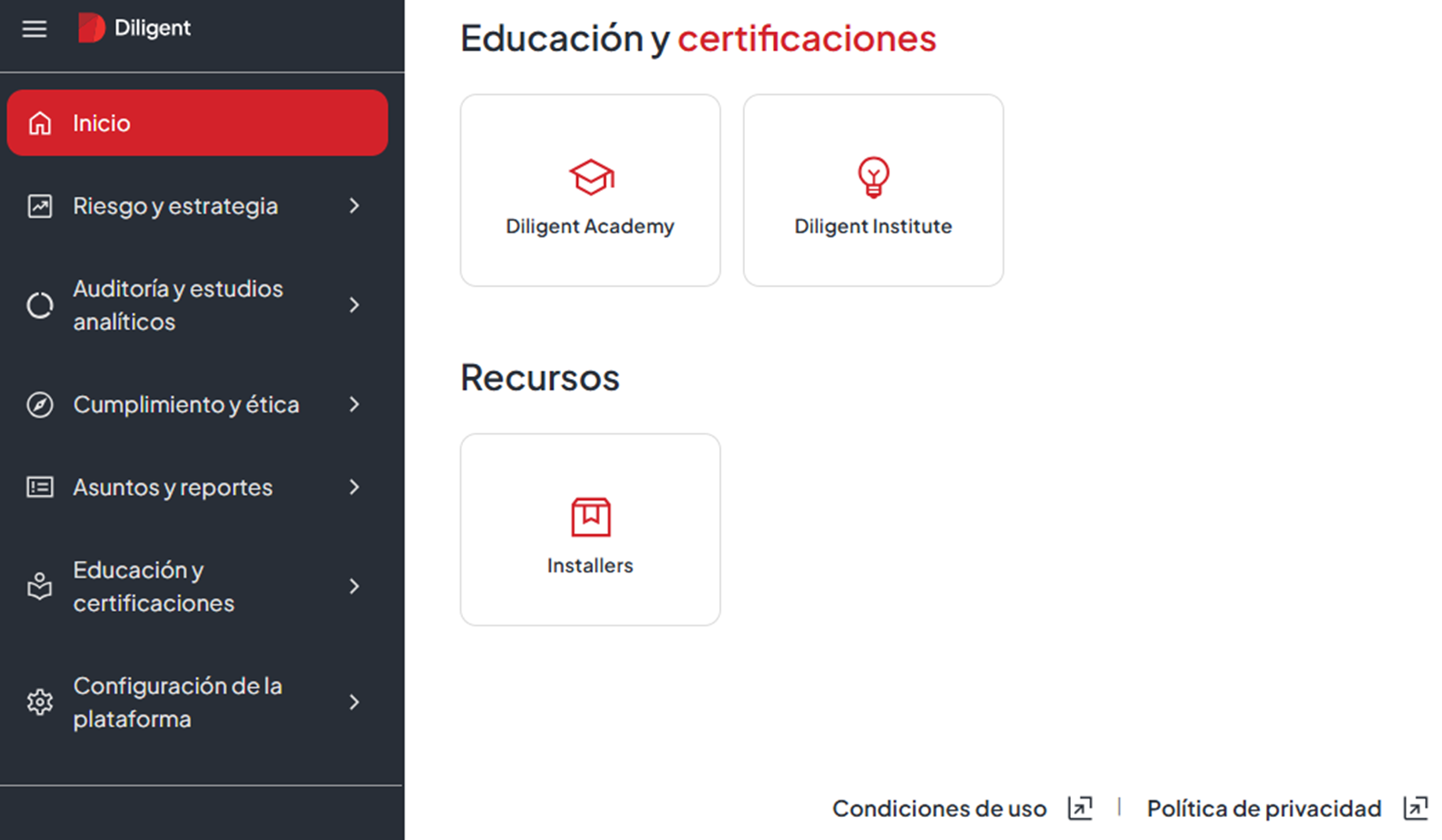The height and width of the screenshot is (840, 1442).
Task: Click external link icon after Condiciones de uso
Action: click(x=1080, y=807)
